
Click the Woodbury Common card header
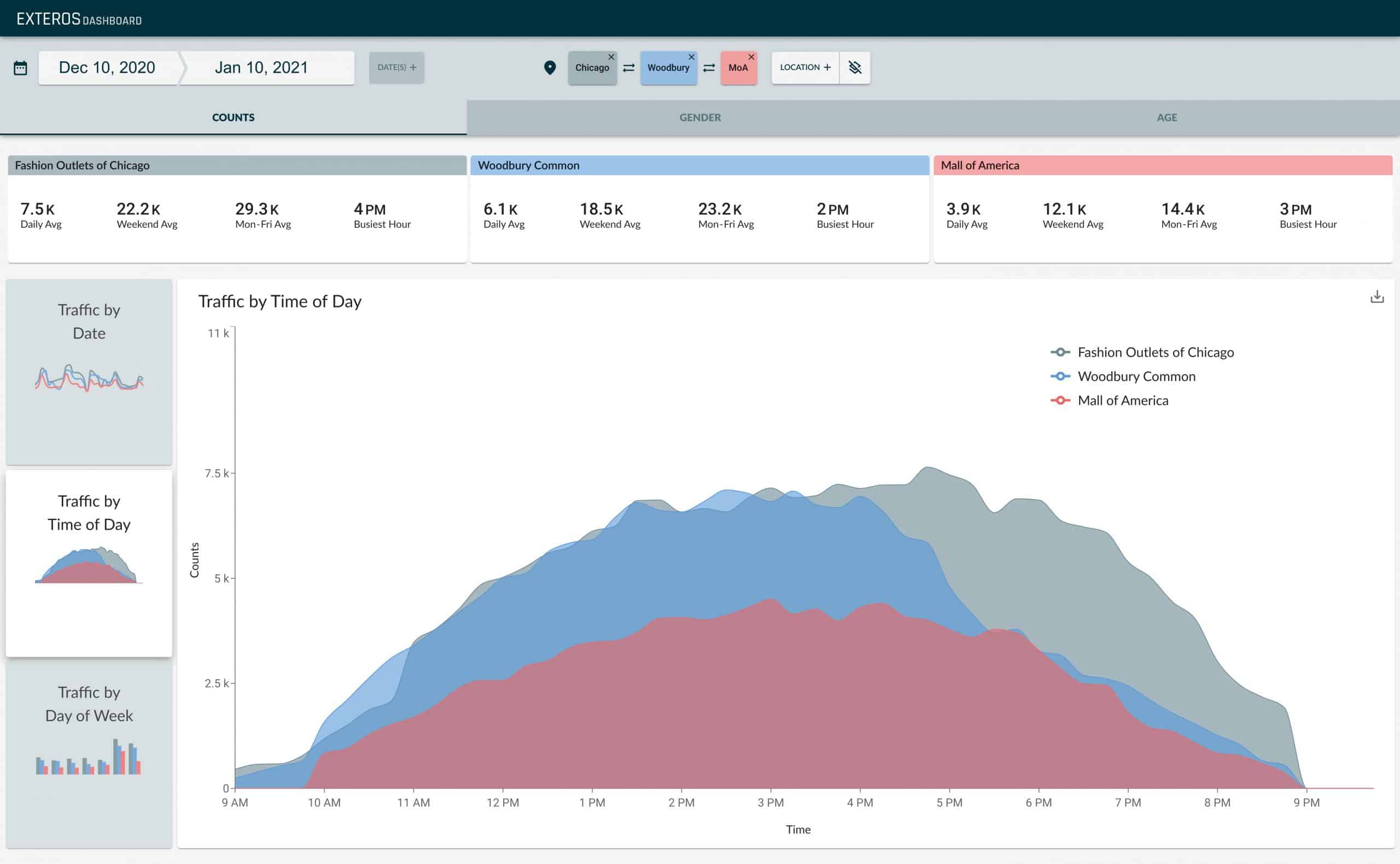(x=700, y=166)
